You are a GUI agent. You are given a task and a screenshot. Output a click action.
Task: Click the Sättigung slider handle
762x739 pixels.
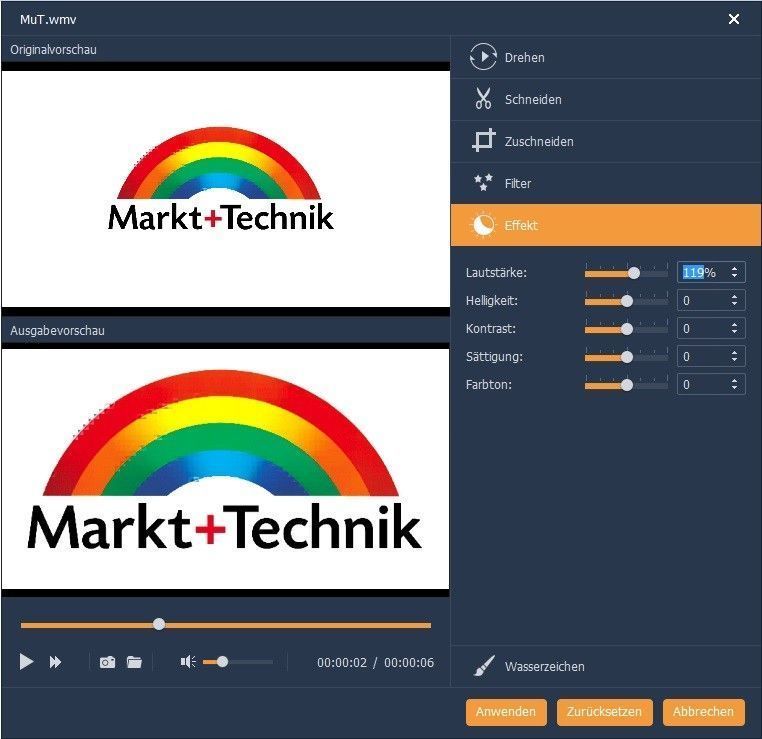[x=627, y=358]
